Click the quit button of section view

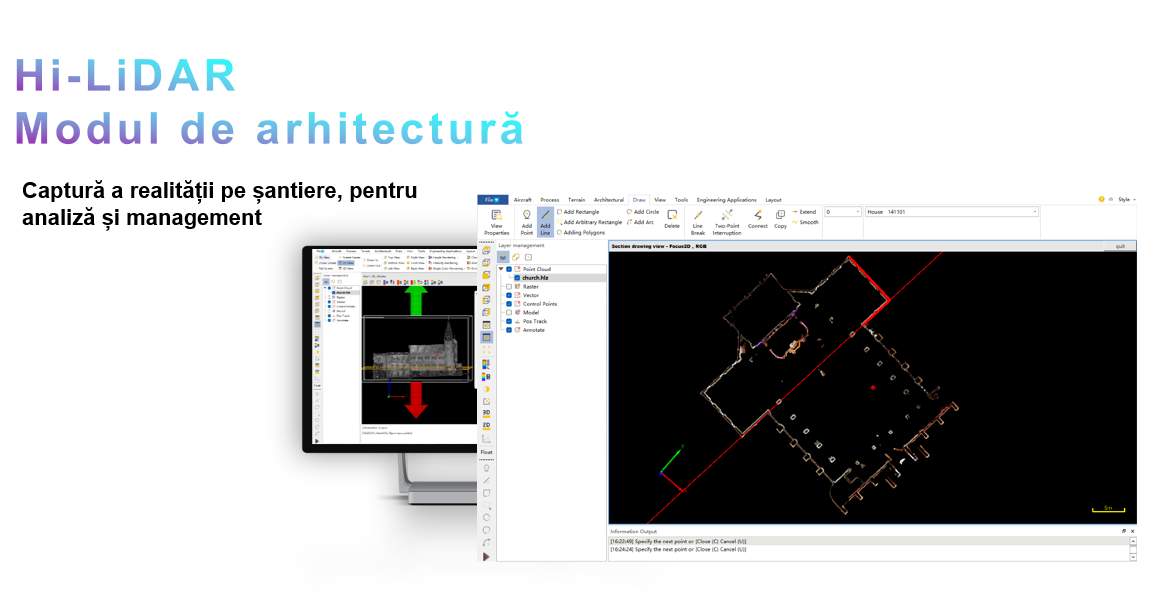1120,246
